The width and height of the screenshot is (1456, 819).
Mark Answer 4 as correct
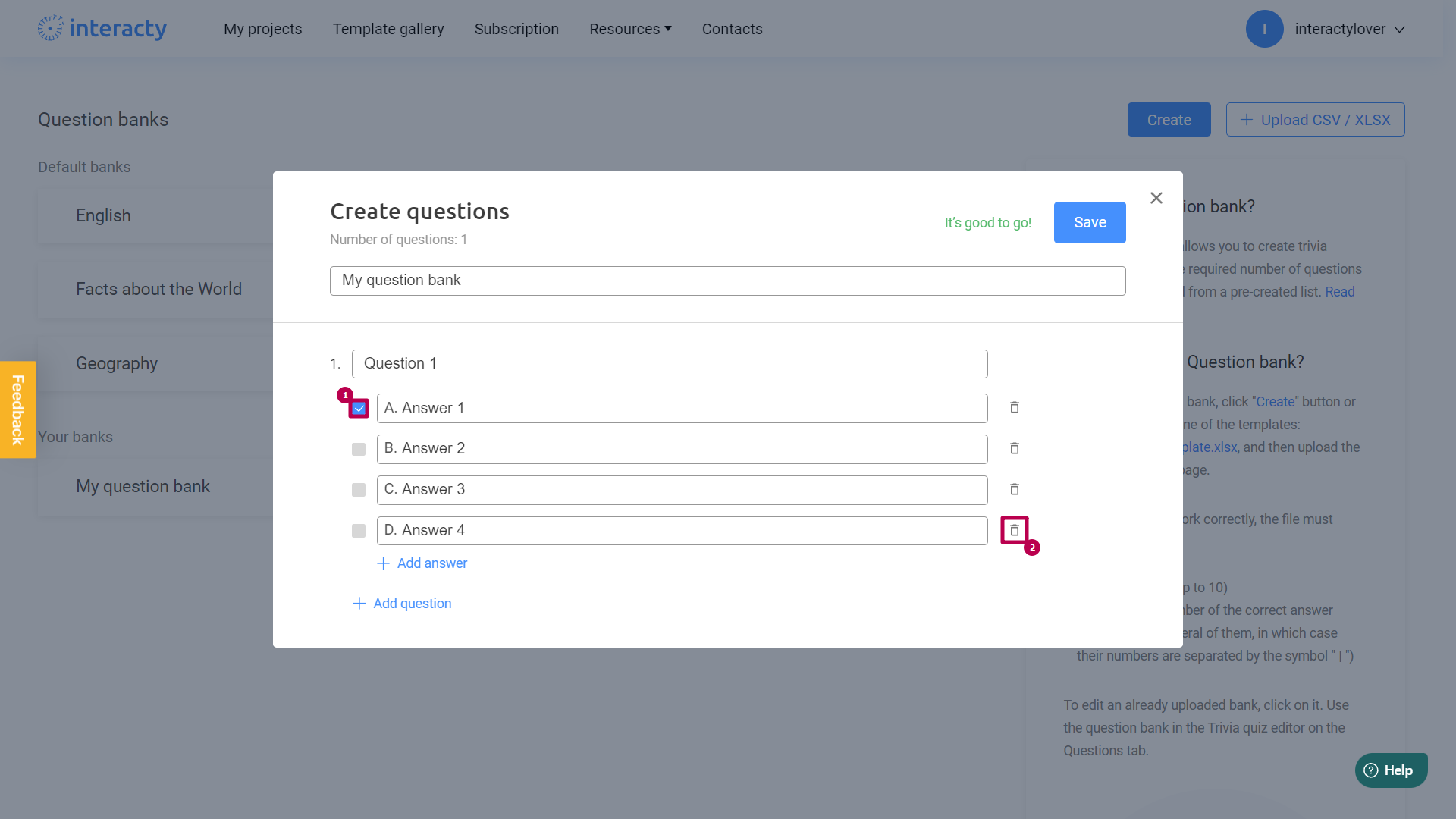tap(359, 532)
